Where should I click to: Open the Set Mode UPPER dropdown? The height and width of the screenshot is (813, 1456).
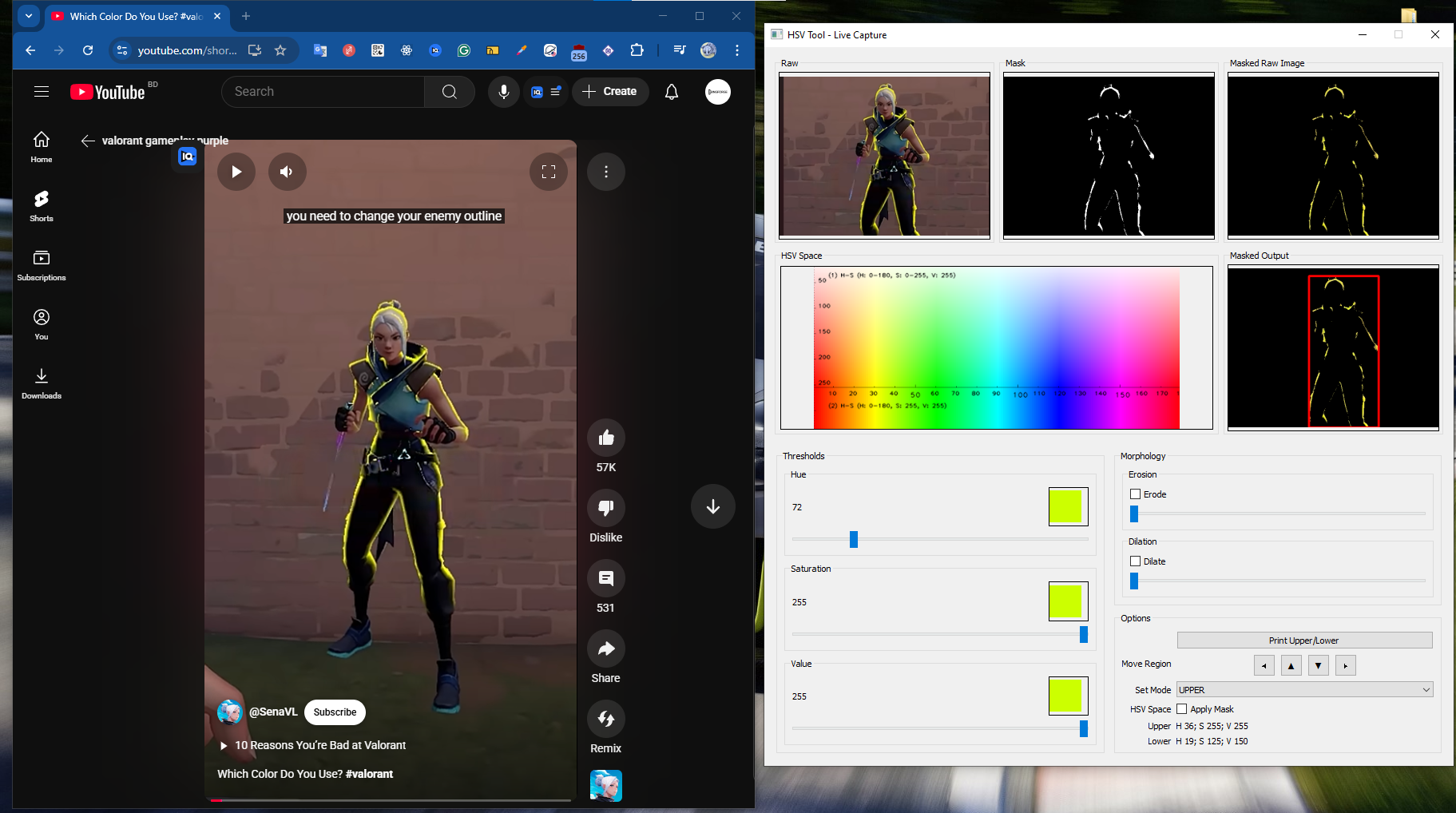click(1305, 690)
